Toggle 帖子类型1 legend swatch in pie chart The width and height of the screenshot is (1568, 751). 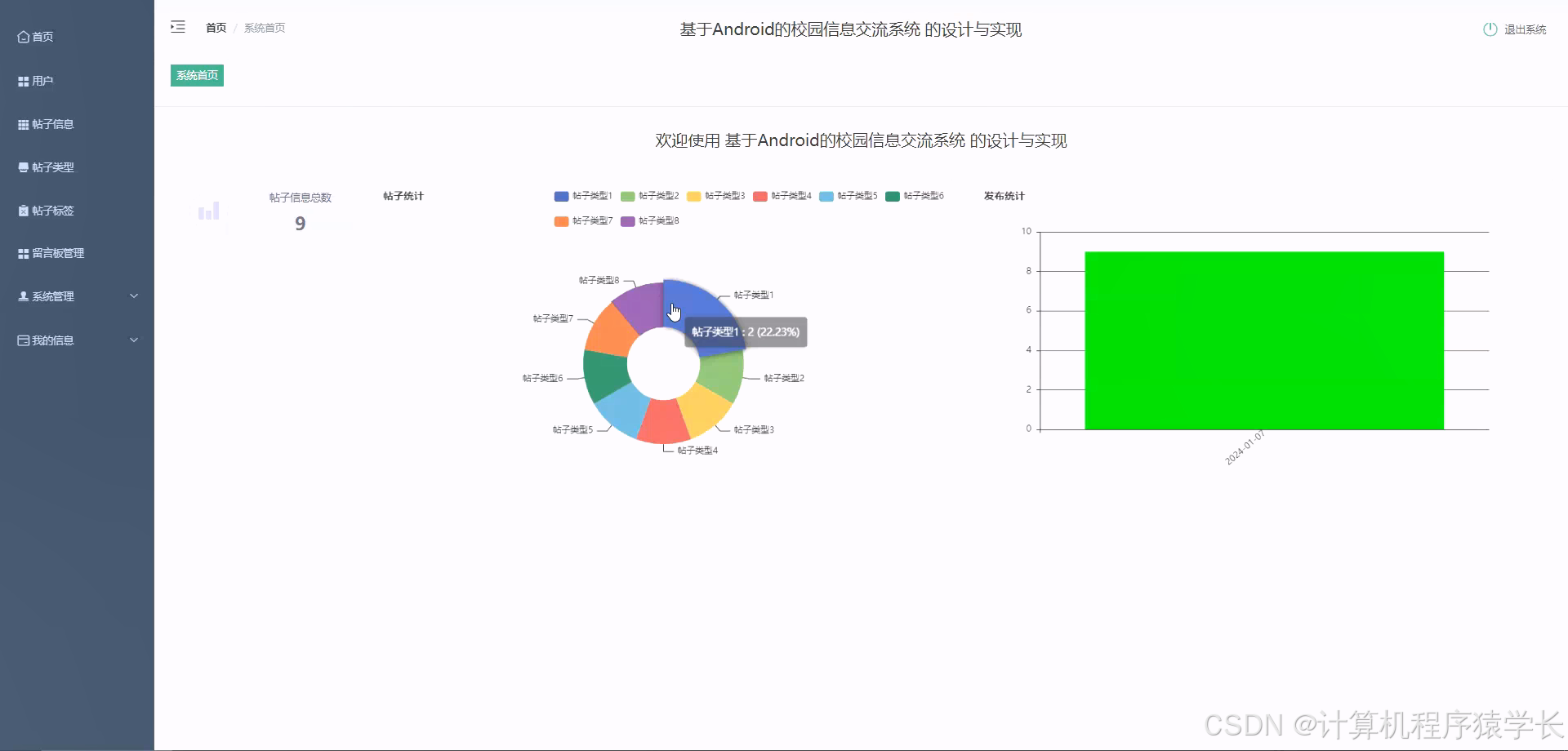[x=561, y=196]
